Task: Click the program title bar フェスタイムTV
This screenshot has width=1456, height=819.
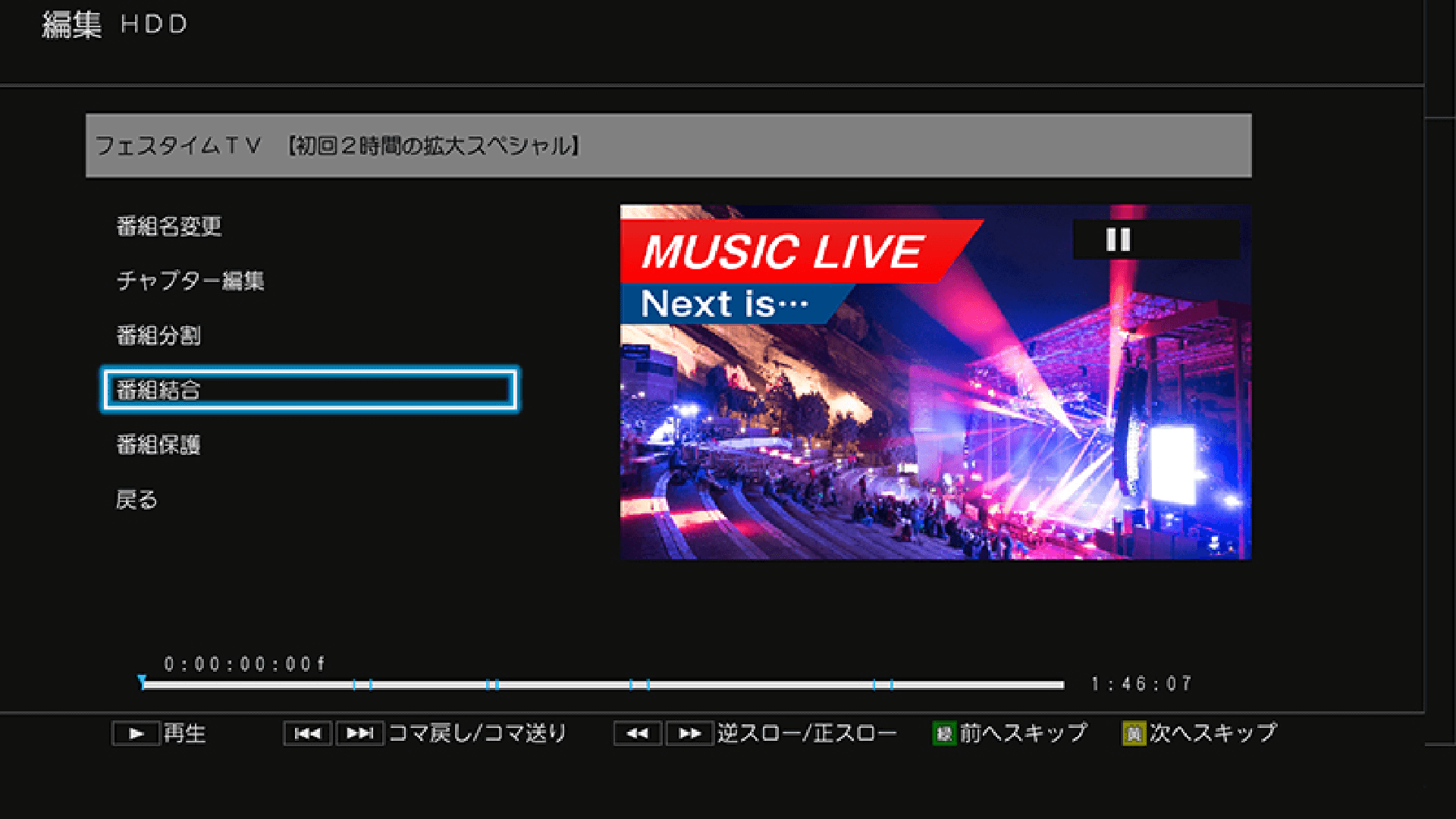Action: pos(667,146)
